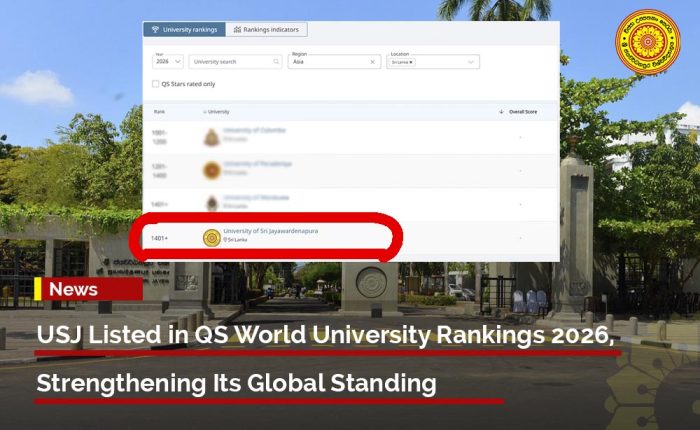Clear the Asia region with X icon

pos(372,61)
